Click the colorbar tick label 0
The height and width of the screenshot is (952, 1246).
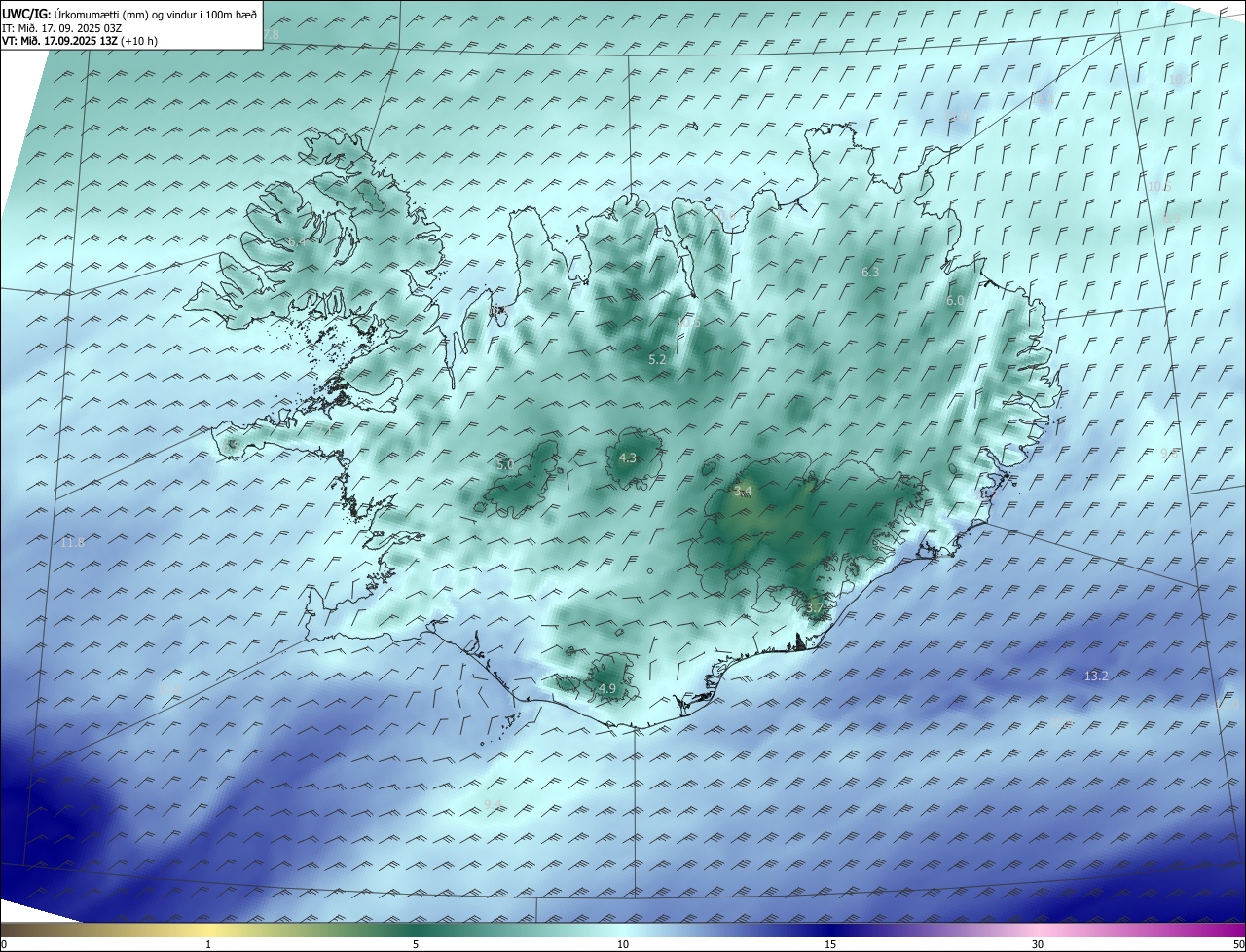[x=4, y=944]
